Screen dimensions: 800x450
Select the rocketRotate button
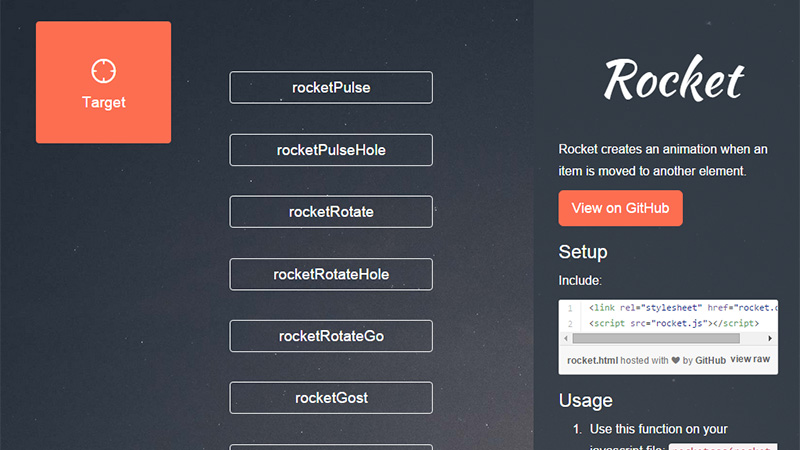[331, 212]
